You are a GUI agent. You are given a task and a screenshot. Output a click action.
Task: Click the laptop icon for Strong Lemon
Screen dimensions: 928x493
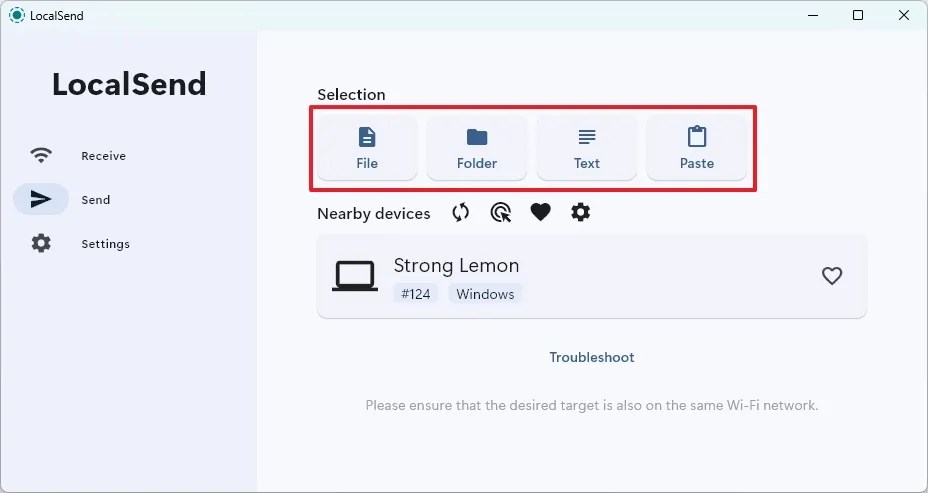tap(355, 276)
